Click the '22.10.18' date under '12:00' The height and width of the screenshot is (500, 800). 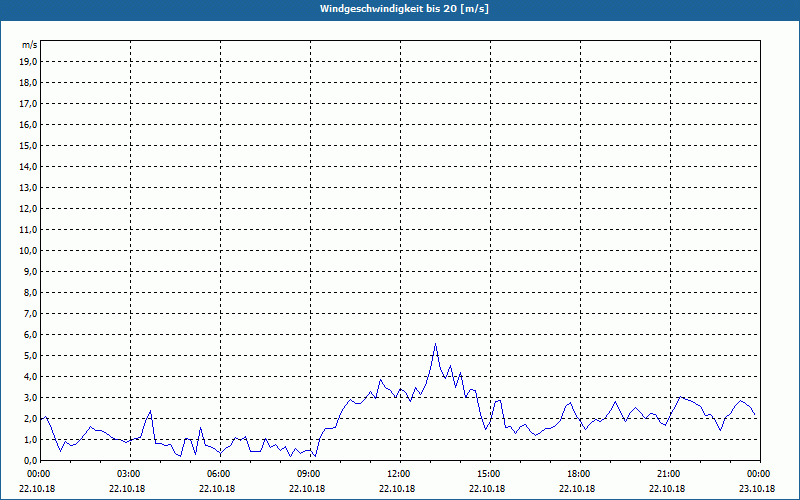[397, 488]
